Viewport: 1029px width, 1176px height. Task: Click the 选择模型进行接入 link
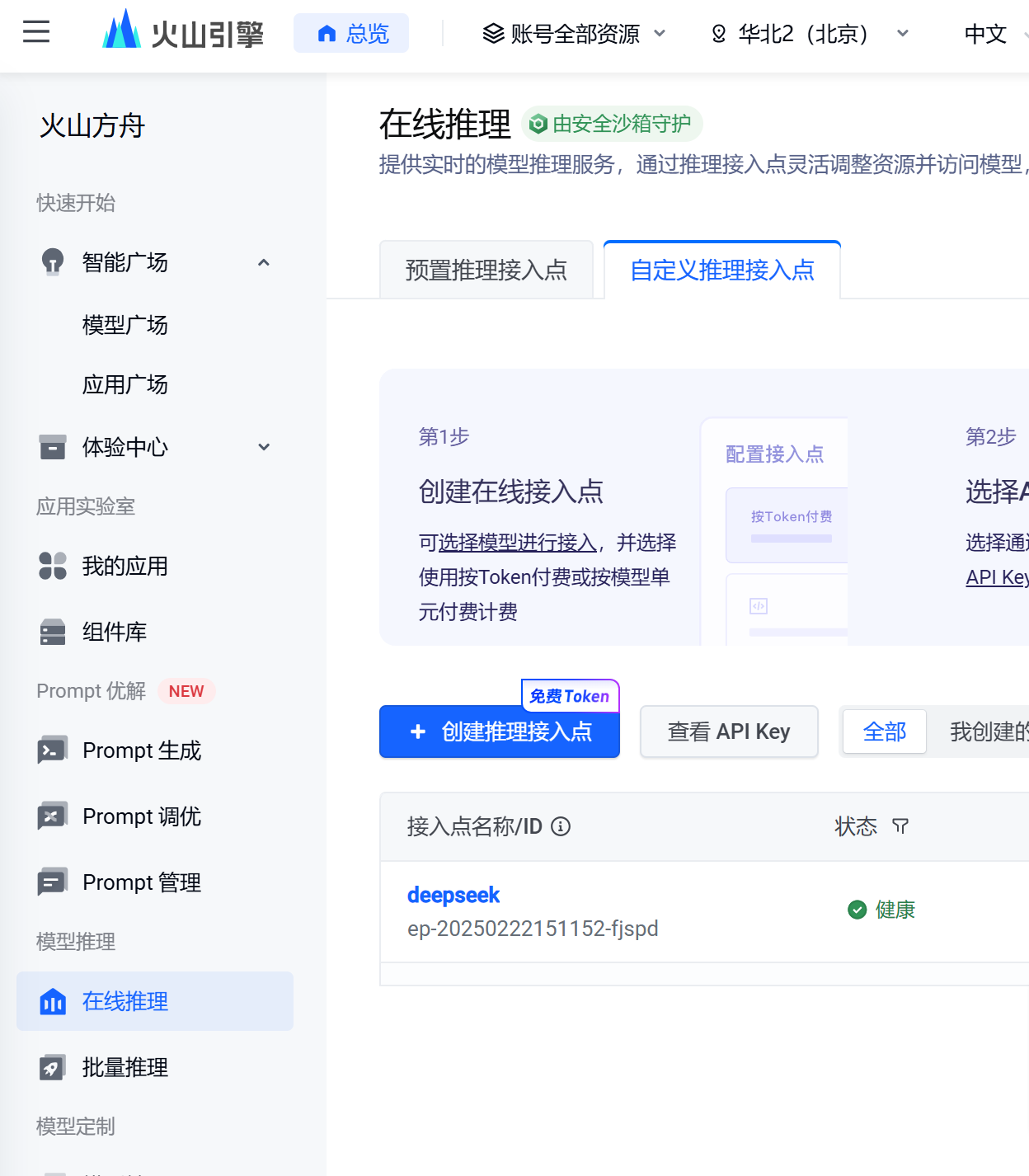pyautogui.click(x=518, y=543)
